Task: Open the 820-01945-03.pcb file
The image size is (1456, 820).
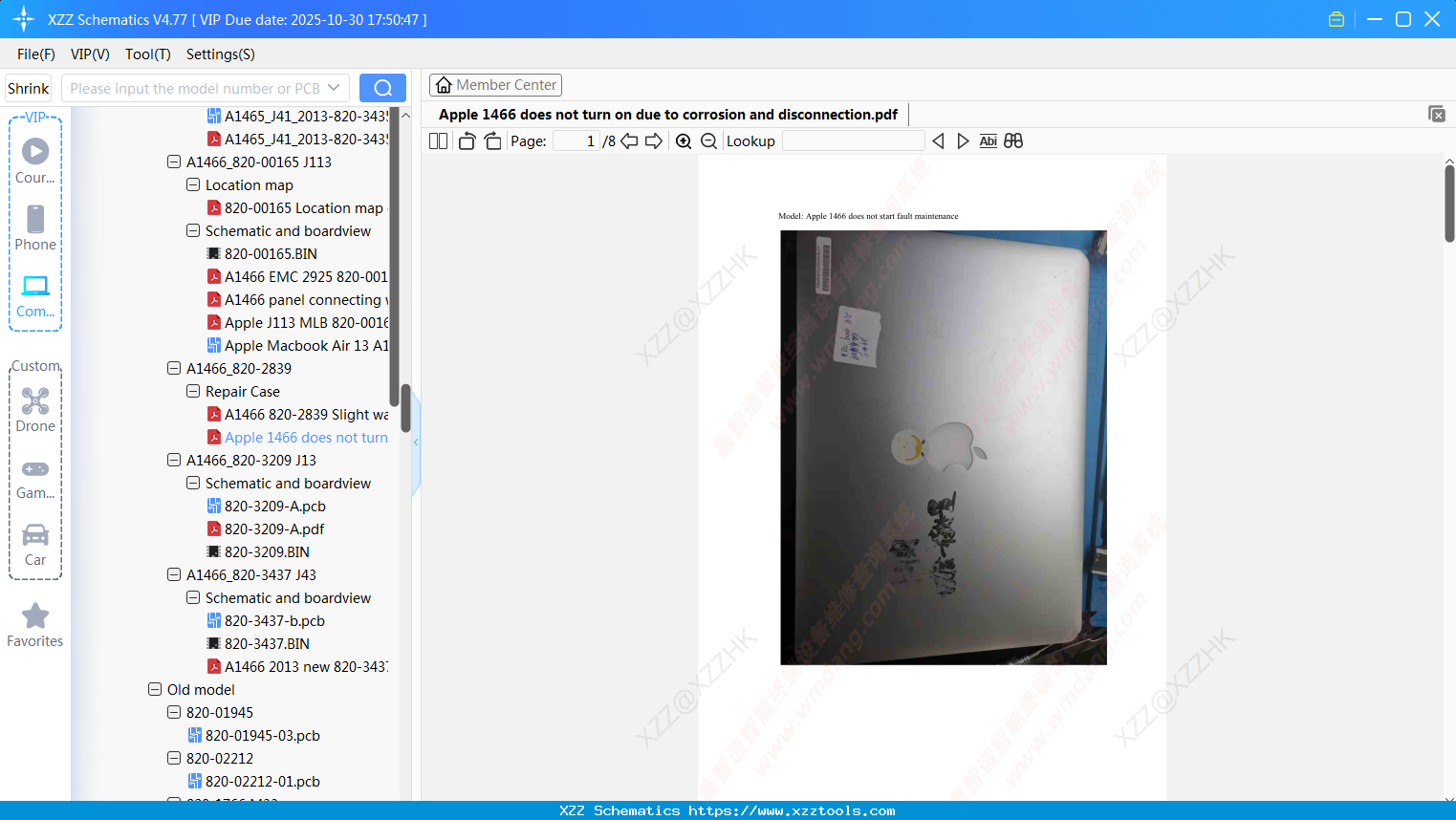Action: (254, 736)
